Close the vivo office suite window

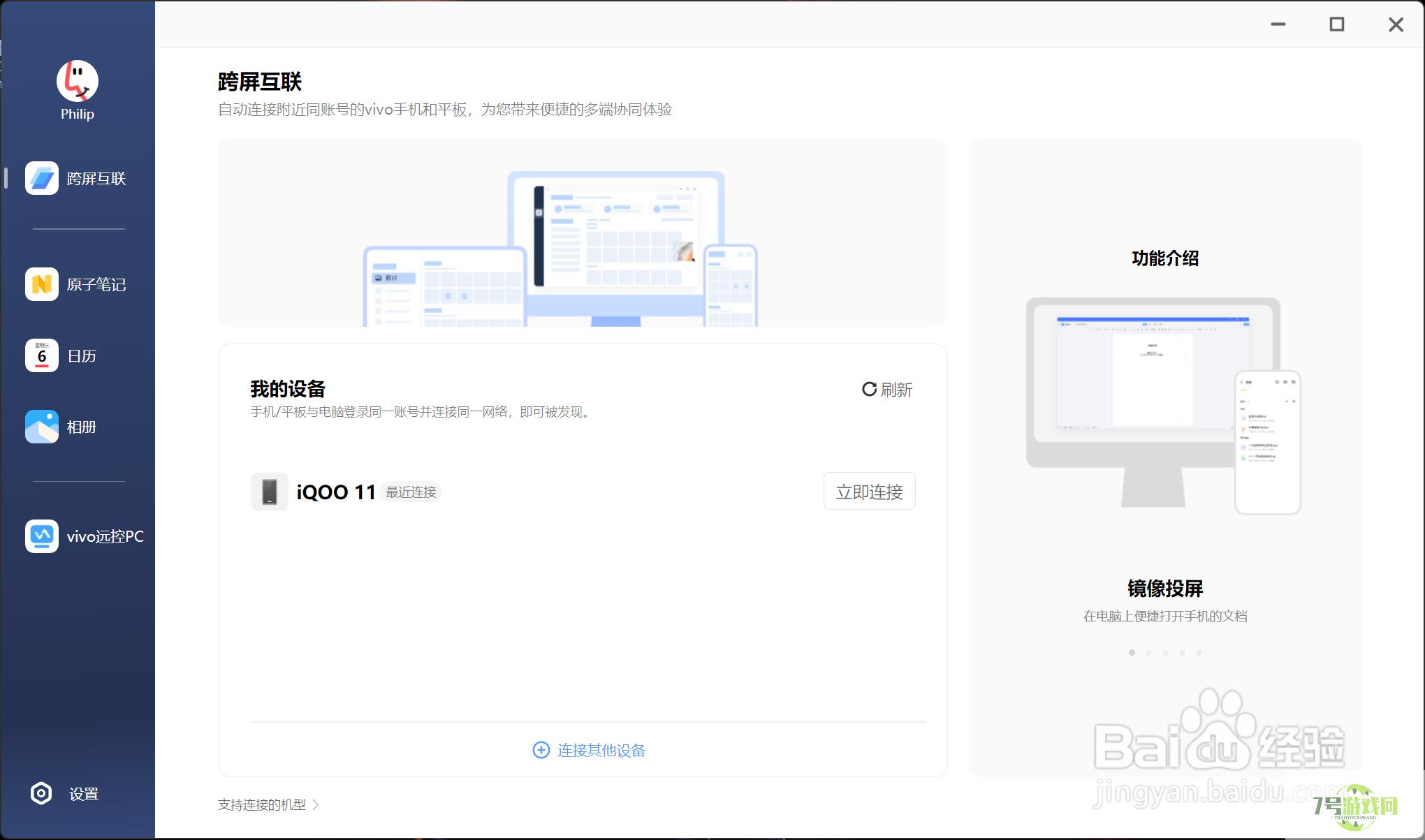(1396, 24)
